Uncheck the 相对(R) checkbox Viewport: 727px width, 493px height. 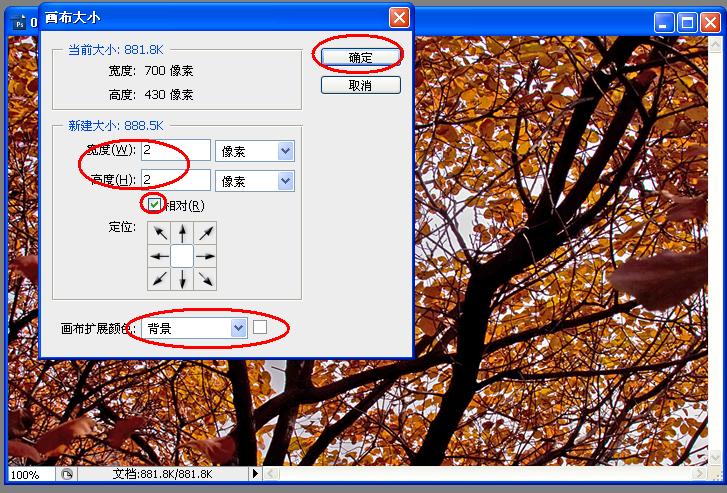[154, 205]
